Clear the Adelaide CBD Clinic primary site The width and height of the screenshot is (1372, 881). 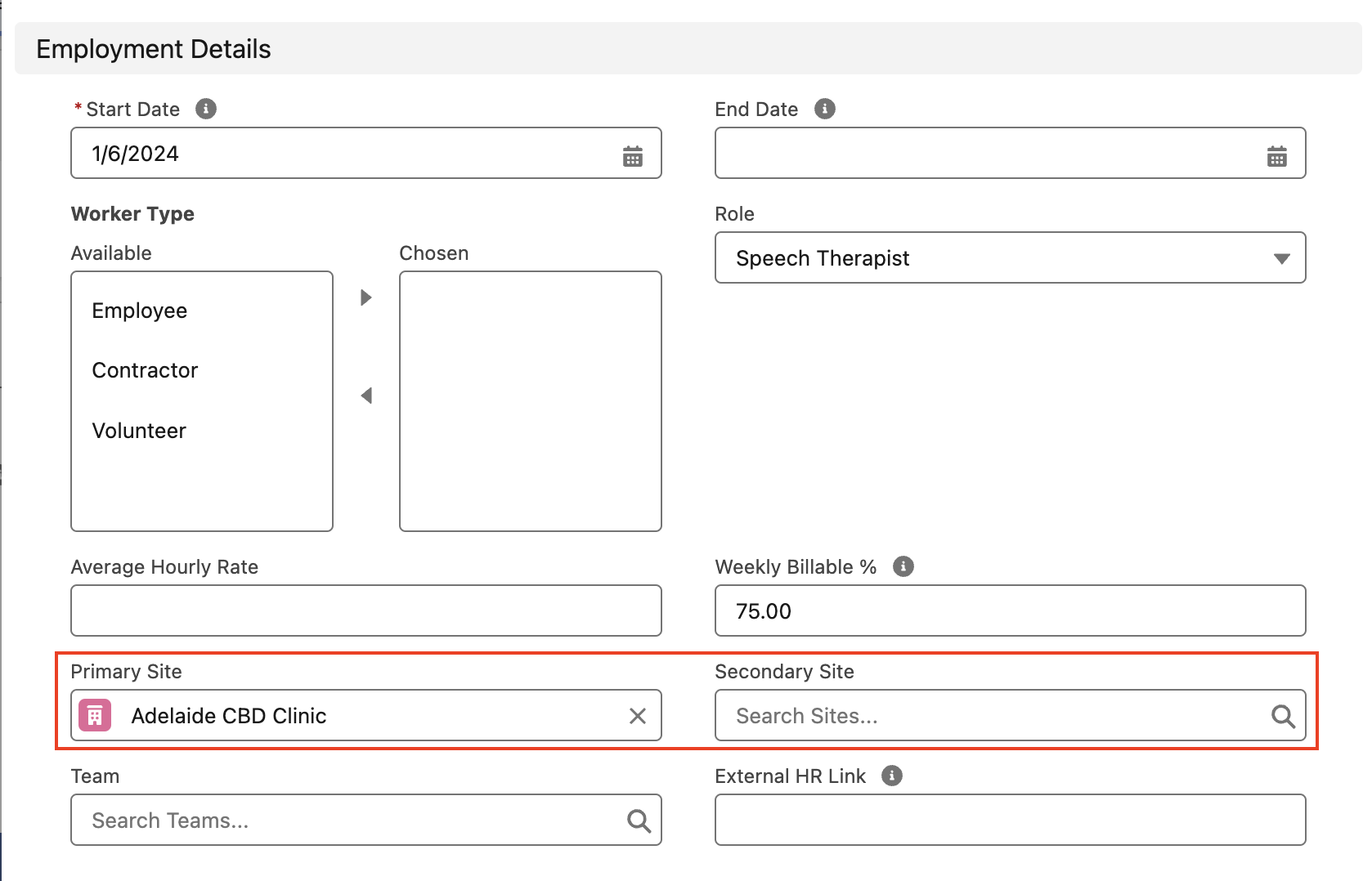[x=637, y=716]
